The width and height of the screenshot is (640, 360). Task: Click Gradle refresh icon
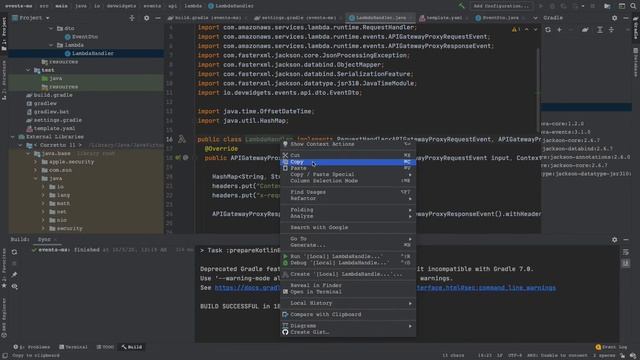(548, 30)
